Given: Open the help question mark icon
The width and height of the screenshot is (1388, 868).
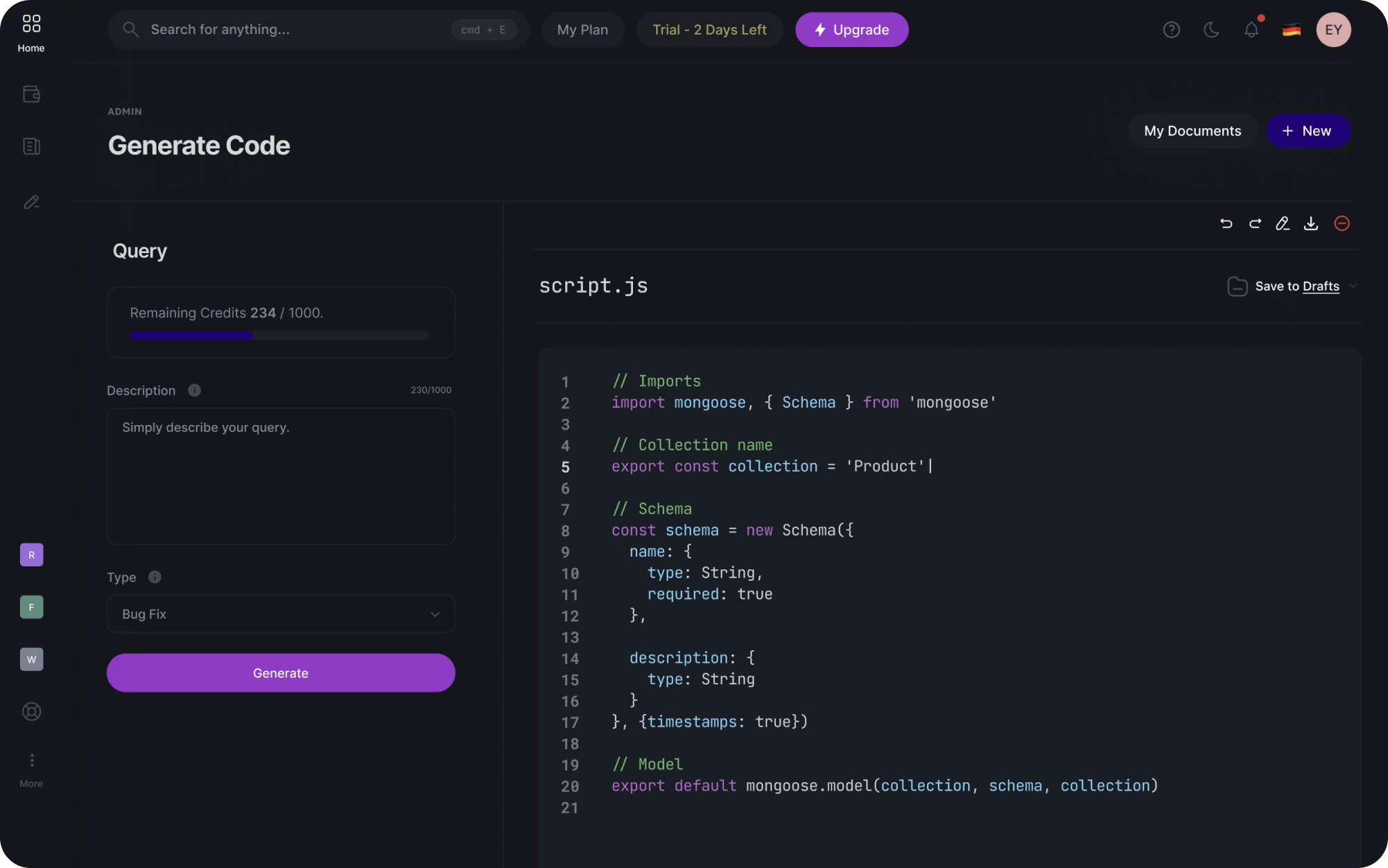Looking at the screenshot, I should click(1172, 29).
